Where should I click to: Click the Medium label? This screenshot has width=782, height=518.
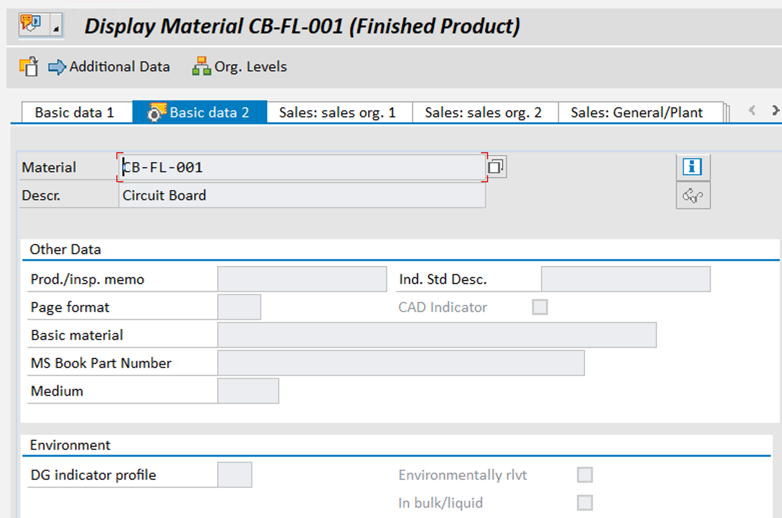point(57,391)
